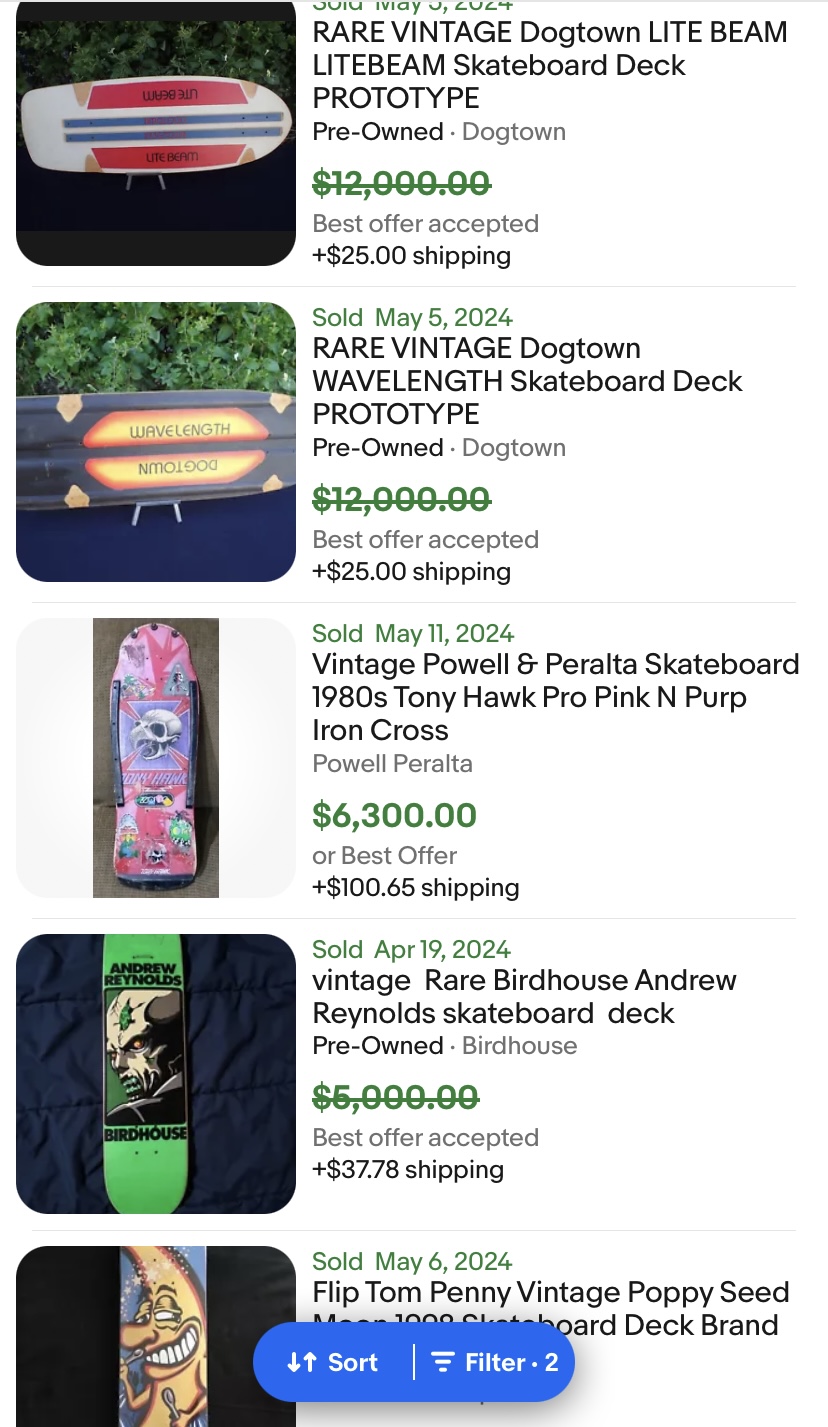Open the Birdhouse Andrew Reynolds listing title
The image size is (828, 1427).
pyautogui.click(x=524, y=996)
